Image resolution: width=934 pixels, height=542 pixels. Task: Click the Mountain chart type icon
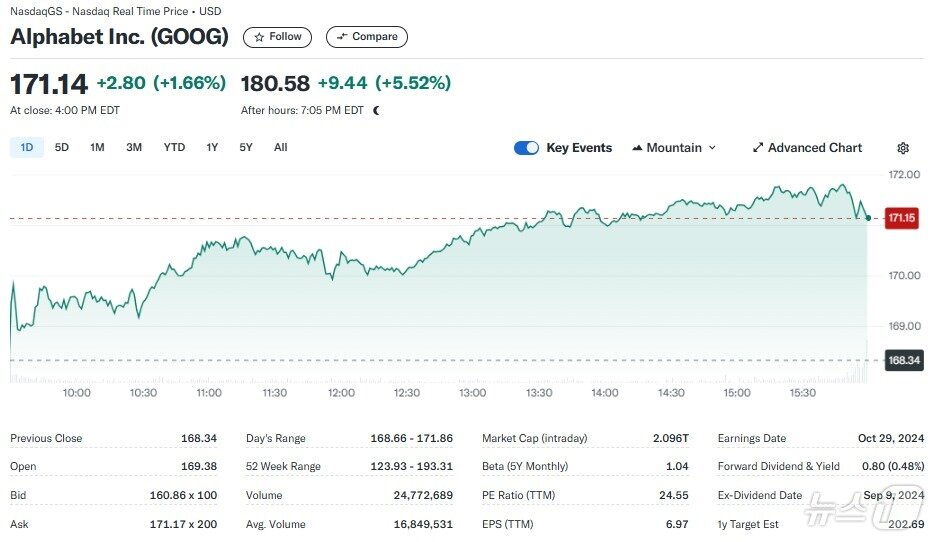[x=637, y=148]
